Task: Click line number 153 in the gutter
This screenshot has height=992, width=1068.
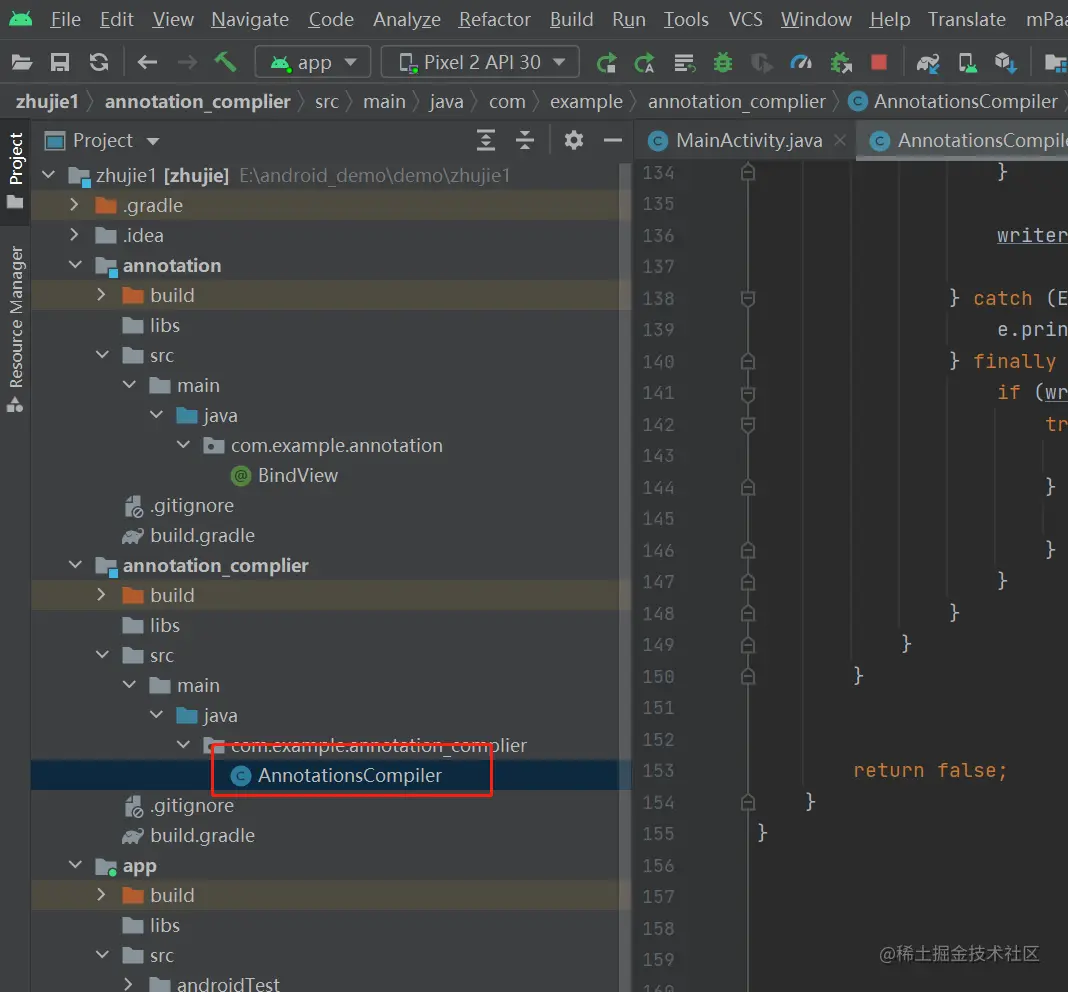Action: coord(658,771)
